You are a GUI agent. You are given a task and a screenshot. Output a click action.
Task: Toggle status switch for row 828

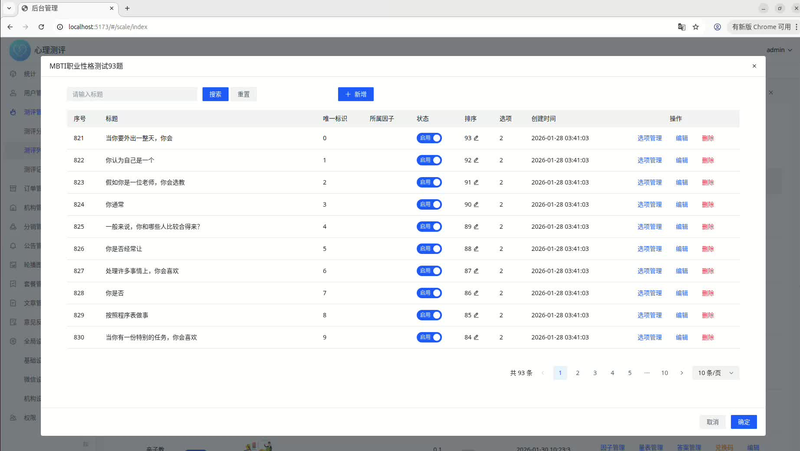[429, 293]
